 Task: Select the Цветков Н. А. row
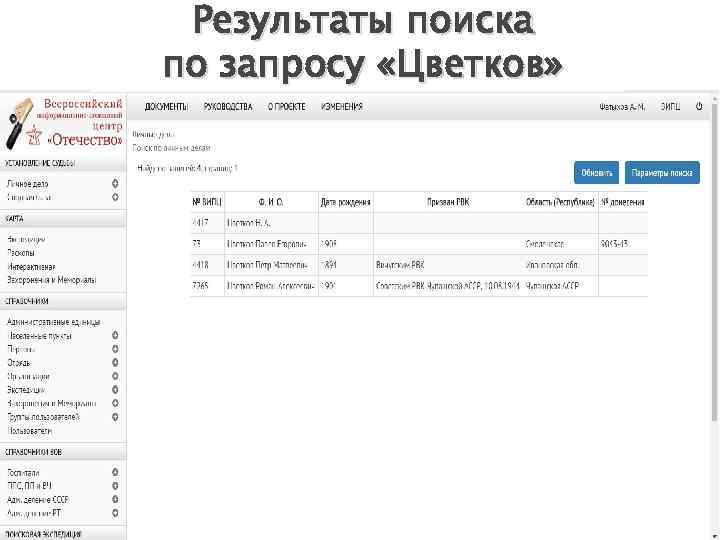pos(419,223)
